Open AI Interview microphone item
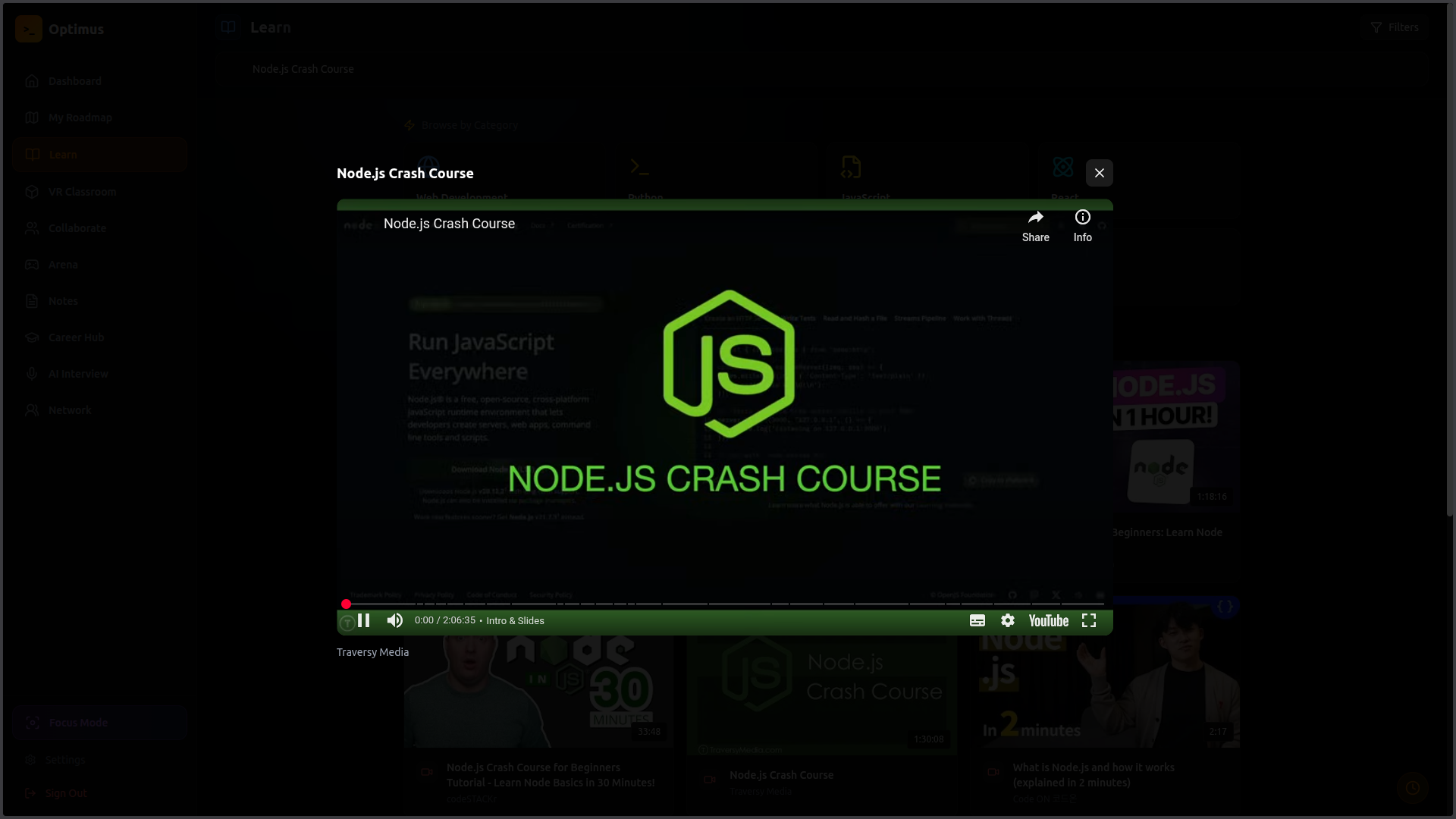 (32, 374)
